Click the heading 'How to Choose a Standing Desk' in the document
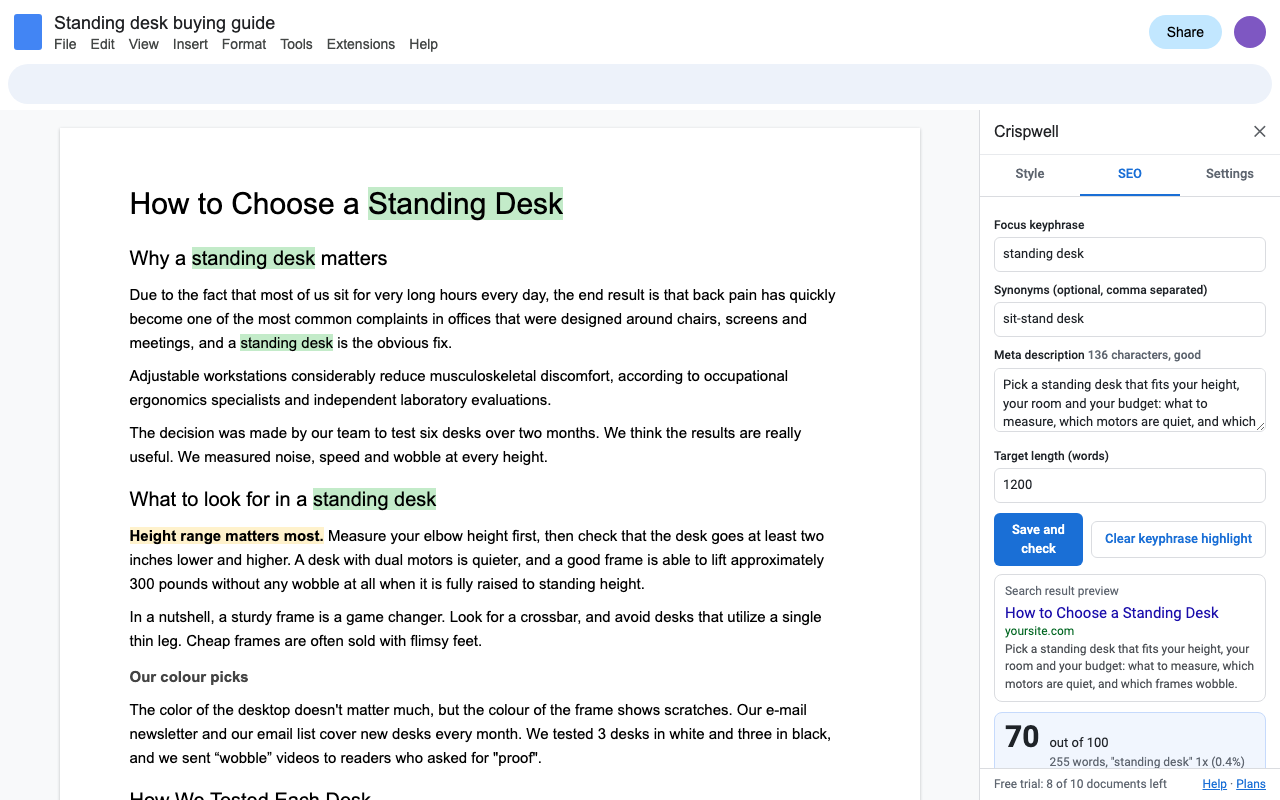This screenshot has height=800, width=1280. (346, 204)
